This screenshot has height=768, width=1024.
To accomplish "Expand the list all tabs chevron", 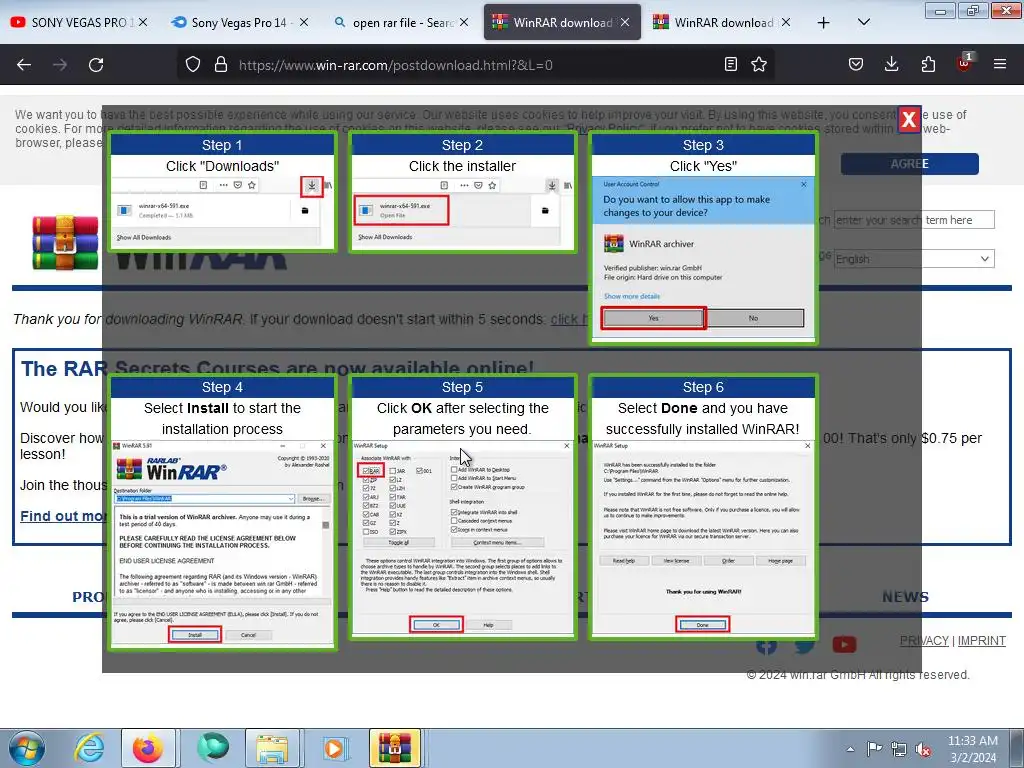I will tap(863, 22).
